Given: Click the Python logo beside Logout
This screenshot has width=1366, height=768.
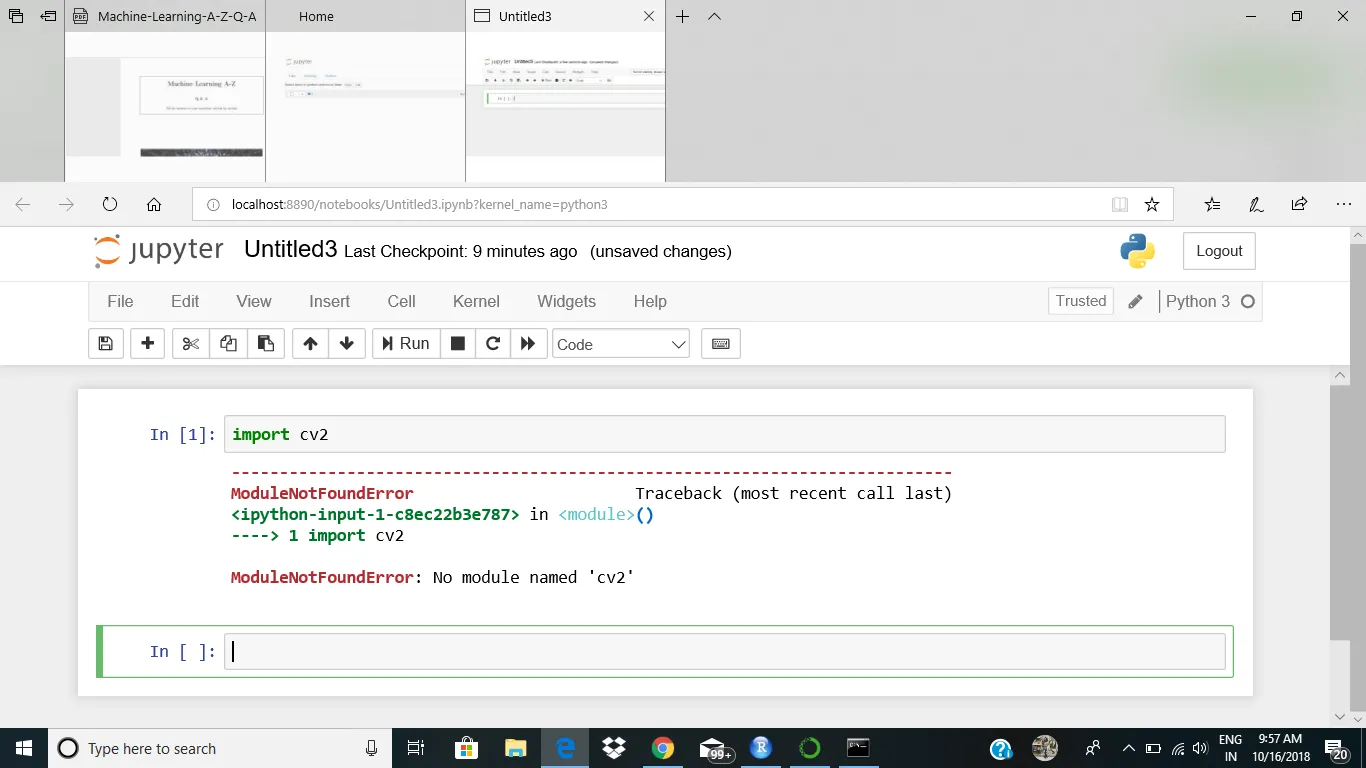Looking at the screenshot, I should coord(1138,251).
